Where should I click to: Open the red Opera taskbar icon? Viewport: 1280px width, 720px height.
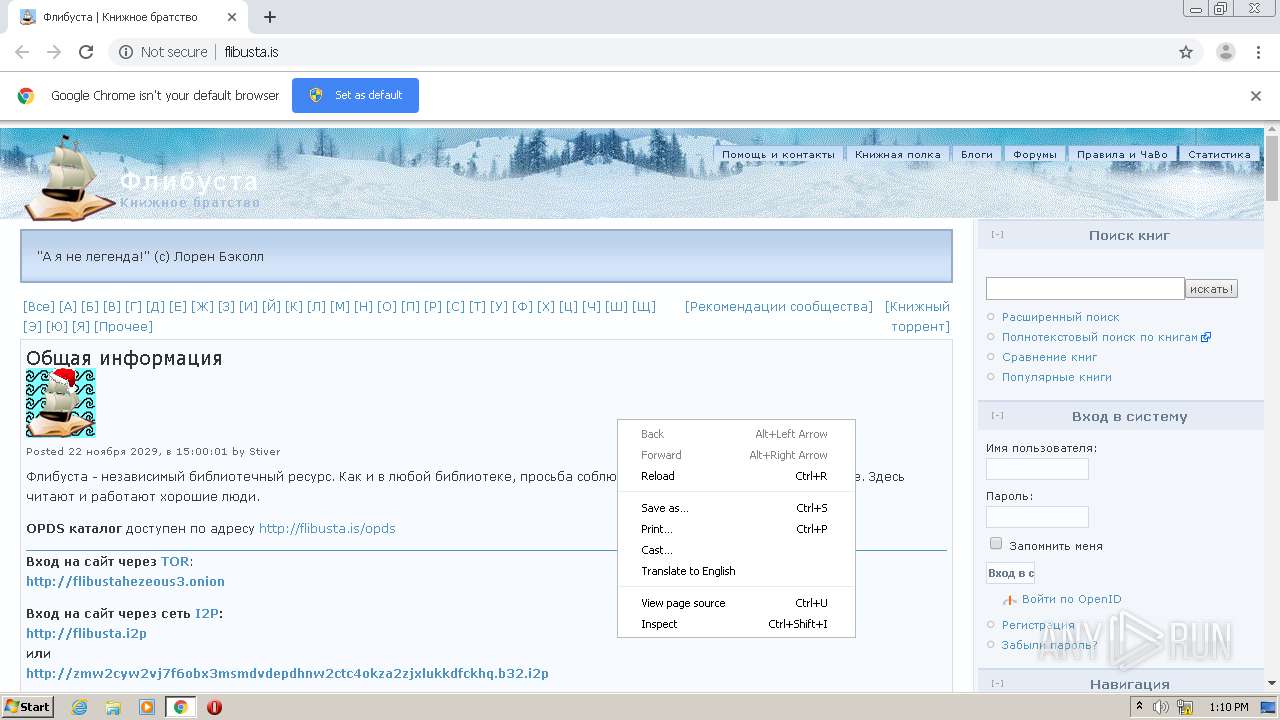coord(214,707)
